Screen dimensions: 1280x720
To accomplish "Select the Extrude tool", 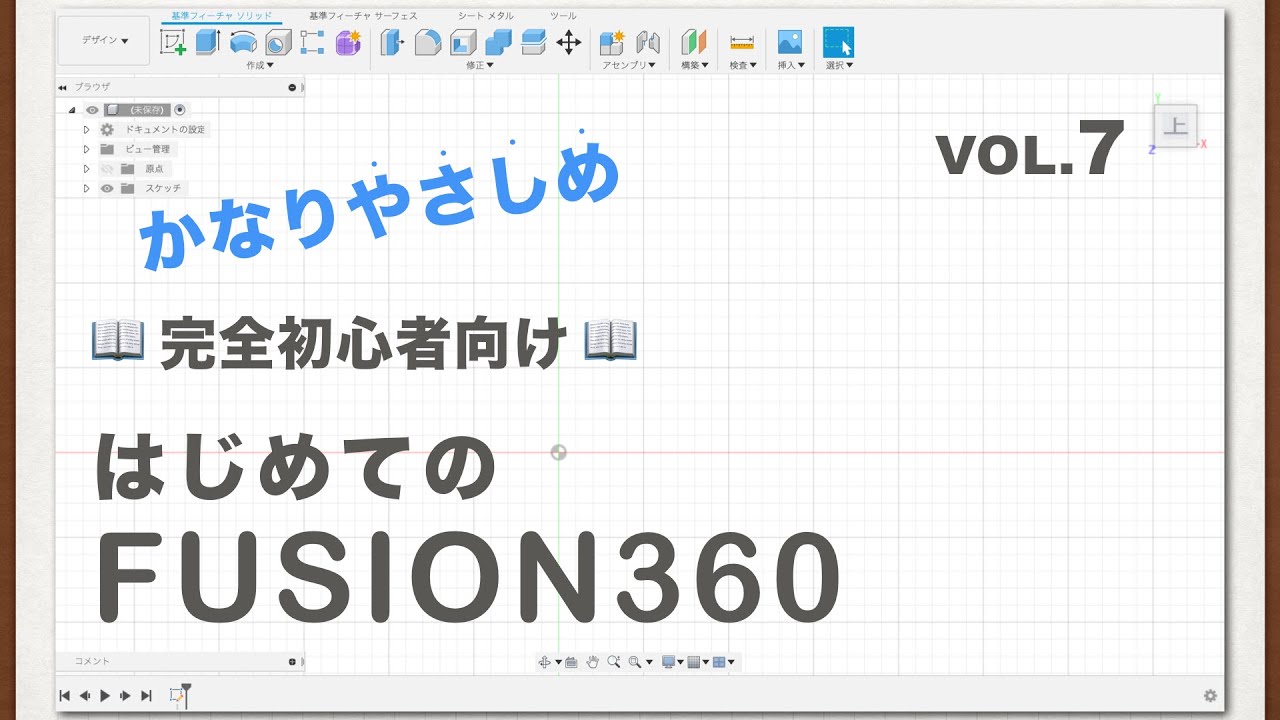I will [207, 42].
